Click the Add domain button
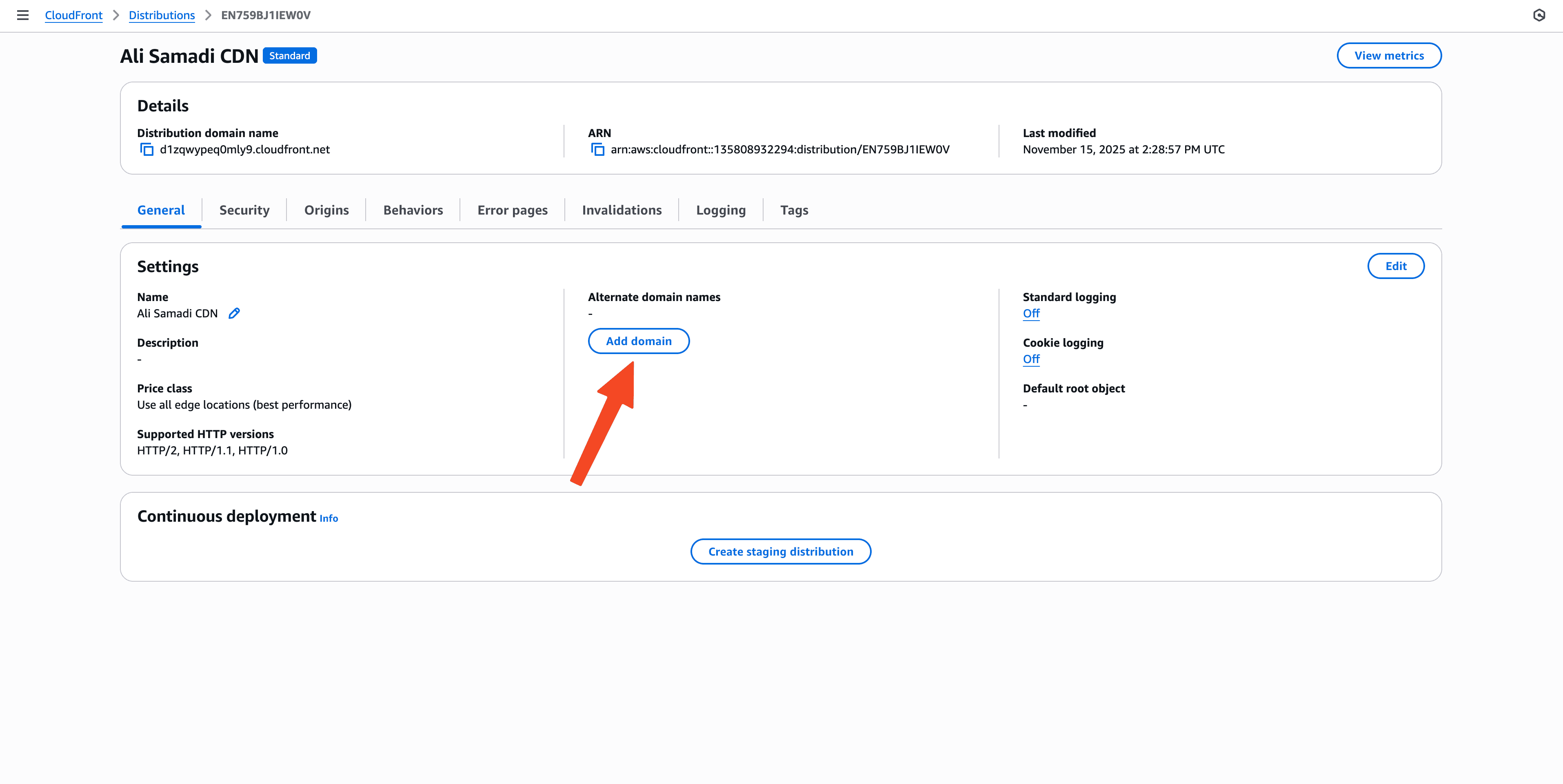1563x784 pixels. click(x=638, y=341)
